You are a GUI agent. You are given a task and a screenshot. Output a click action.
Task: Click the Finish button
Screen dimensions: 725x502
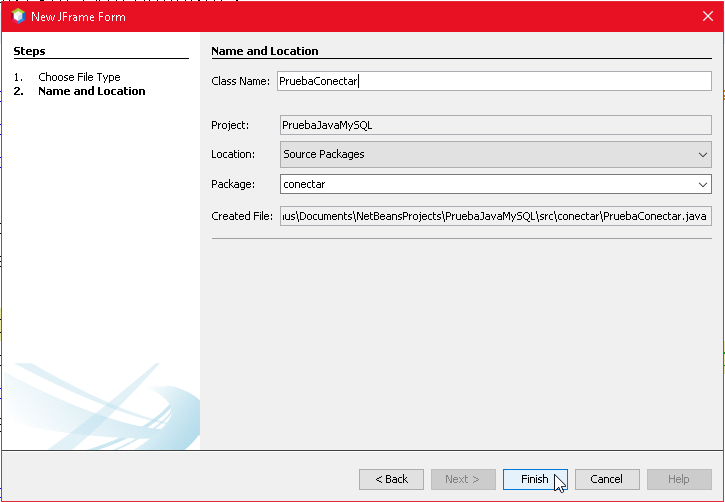[x=535, y=479]
